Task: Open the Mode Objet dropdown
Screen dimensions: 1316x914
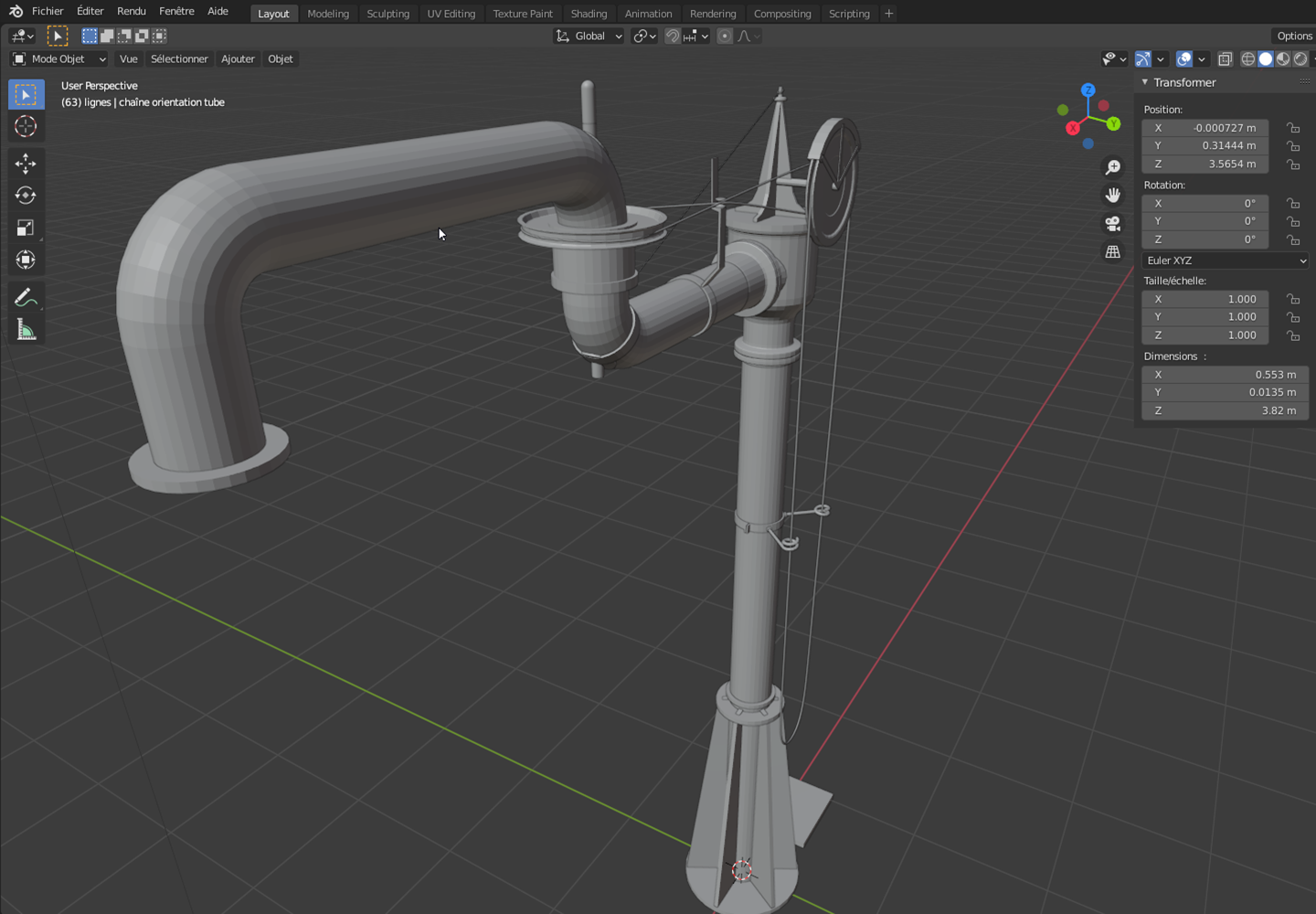Action: [59, 59]
